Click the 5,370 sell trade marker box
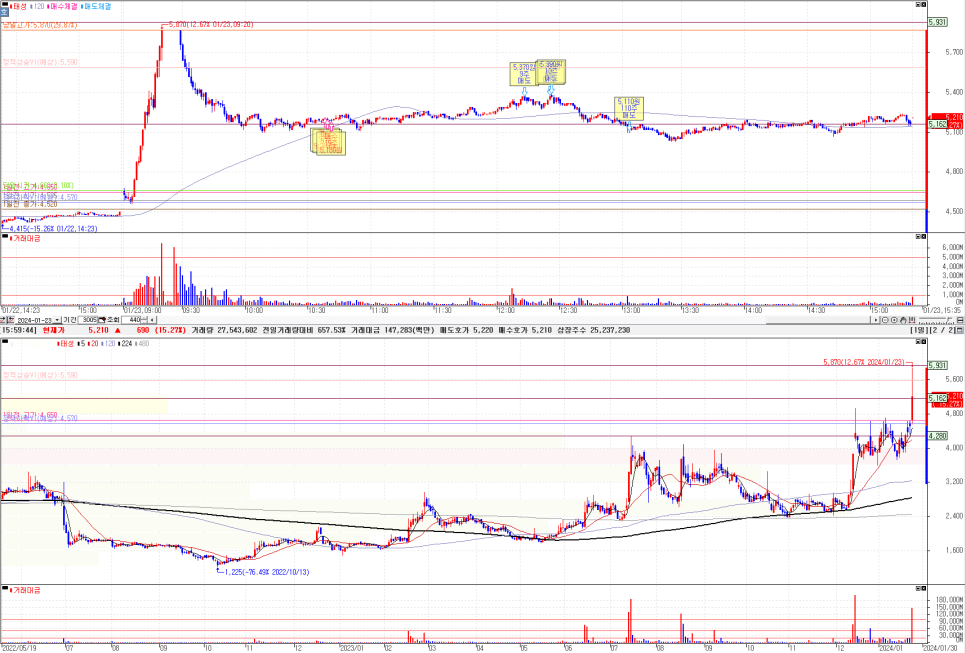Viewport: 966px width, 653px height. pyautogui.click(x=524, y=73)
